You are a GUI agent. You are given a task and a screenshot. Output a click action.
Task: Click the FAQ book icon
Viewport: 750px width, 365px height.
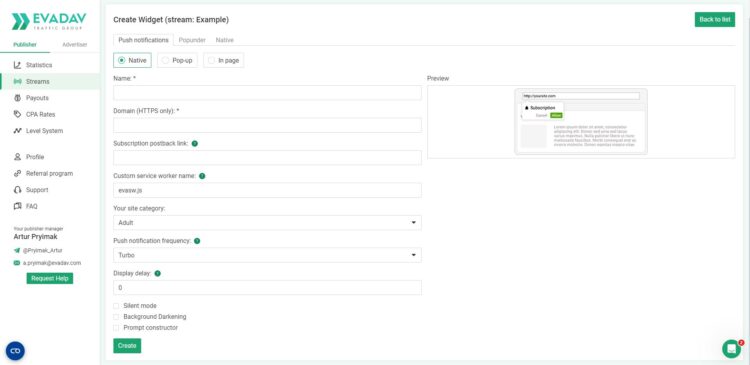[18, 206]
